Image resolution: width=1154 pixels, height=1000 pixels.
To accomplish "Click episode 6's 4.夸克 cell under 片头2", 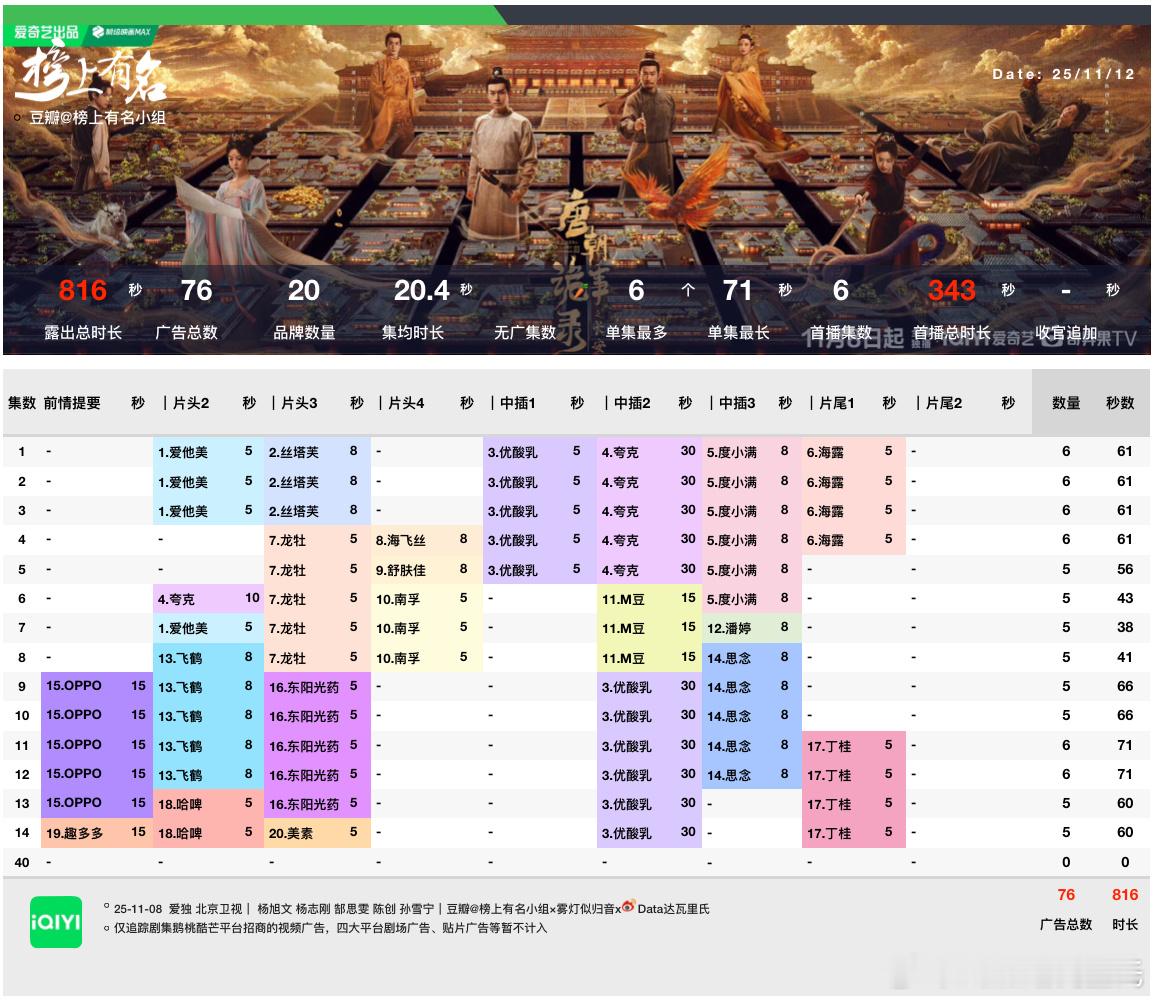I will (208, 599).
